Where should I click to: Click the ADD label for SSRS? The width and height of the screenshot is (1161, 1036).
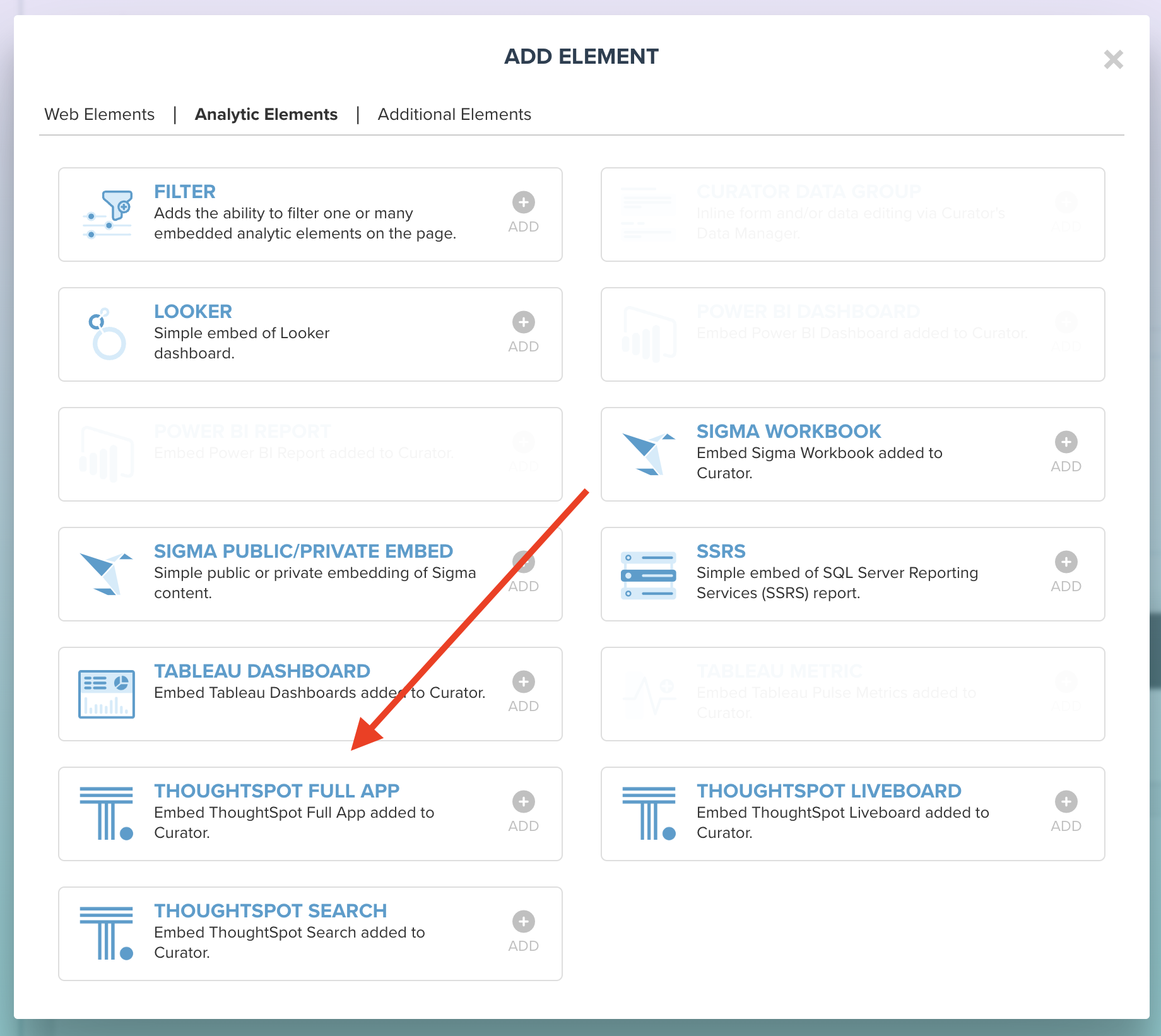click(x=1066, y=586)
